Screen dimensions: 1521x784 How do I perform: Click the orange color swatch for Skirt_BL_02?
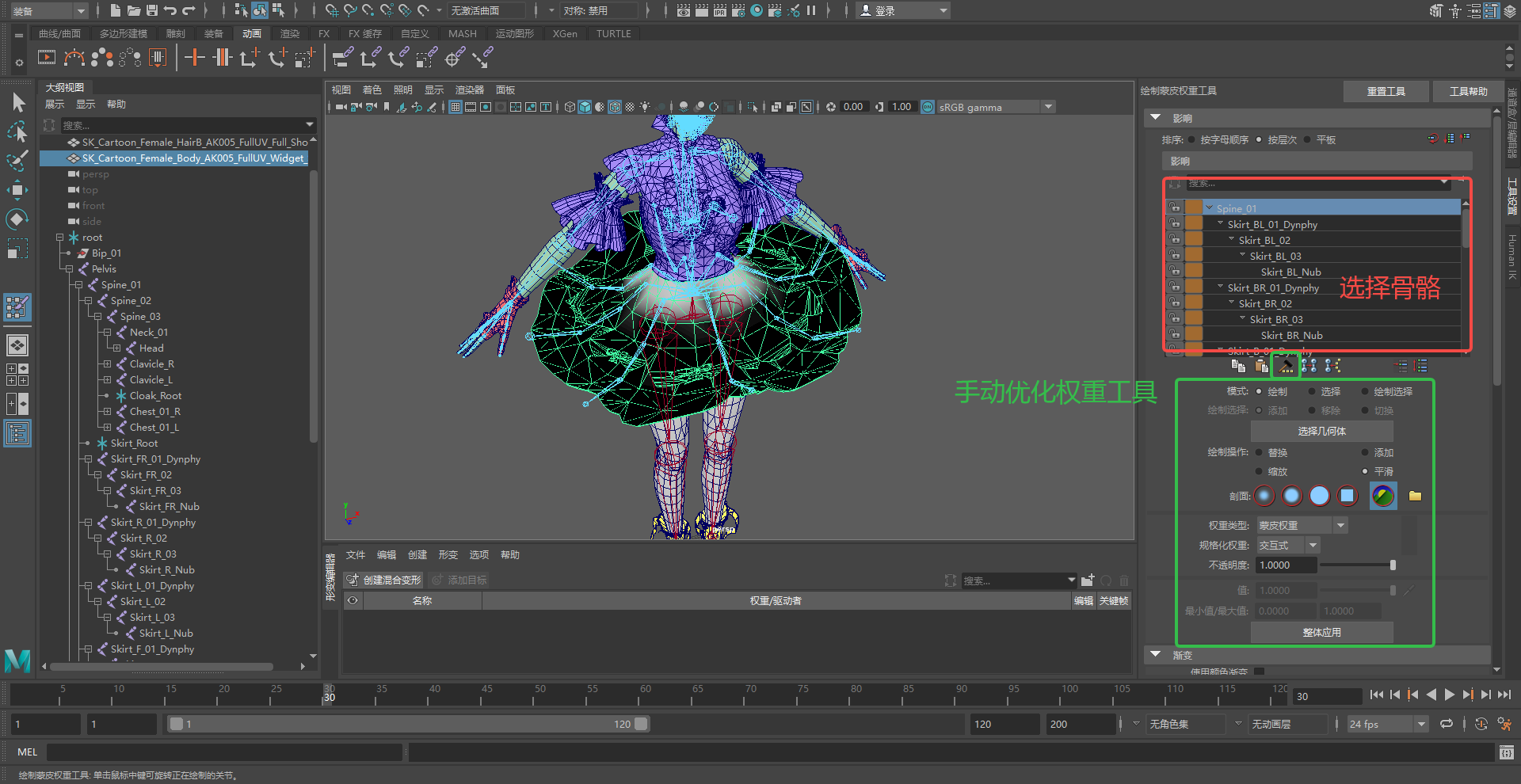click(x=1194, y=240)
